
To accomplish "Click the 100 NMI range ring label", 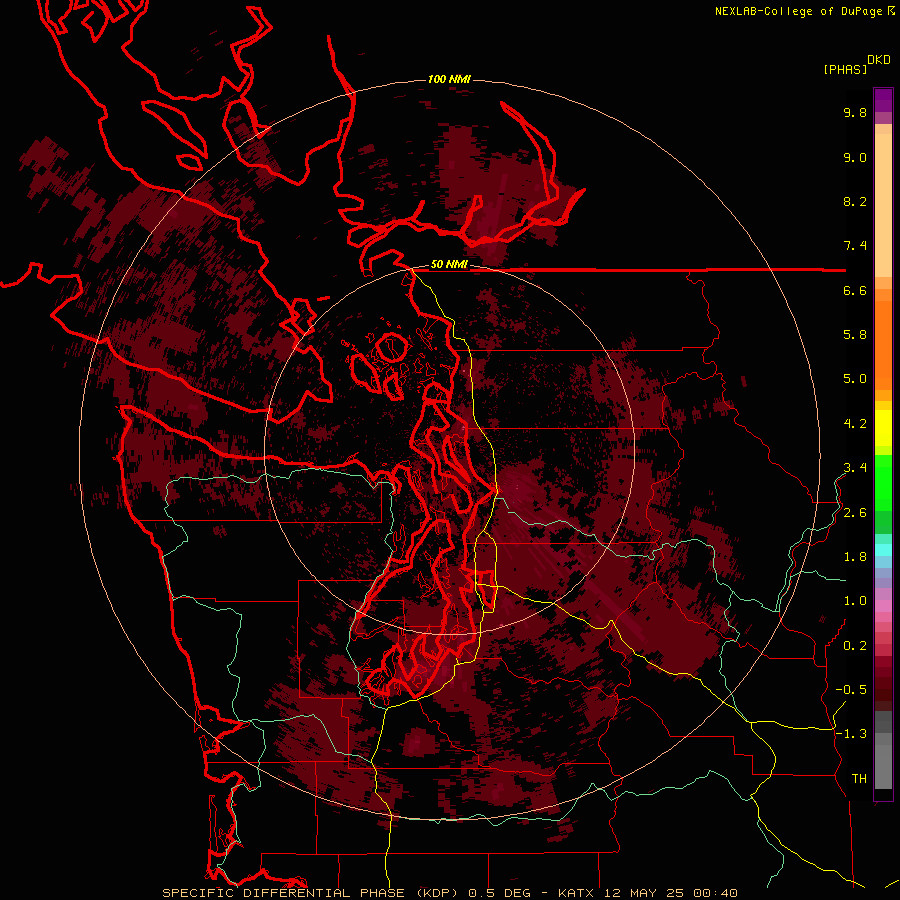I will click(x=449, y=79).
